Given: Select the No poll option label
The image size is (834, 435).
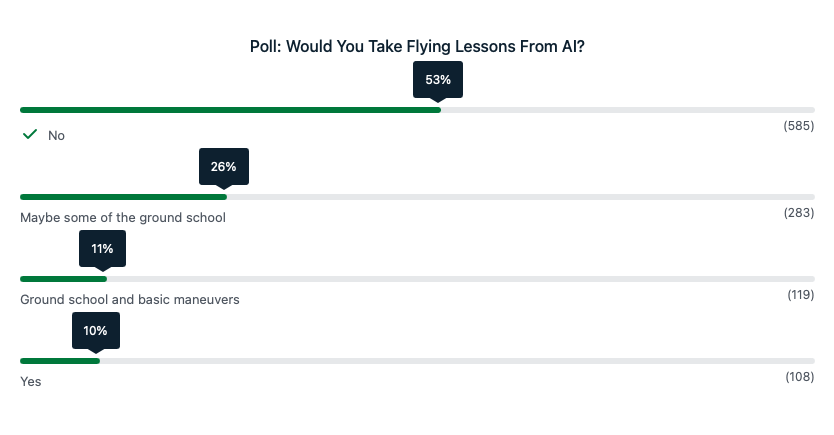Looking at the screenshot, I should pos(56,135).
